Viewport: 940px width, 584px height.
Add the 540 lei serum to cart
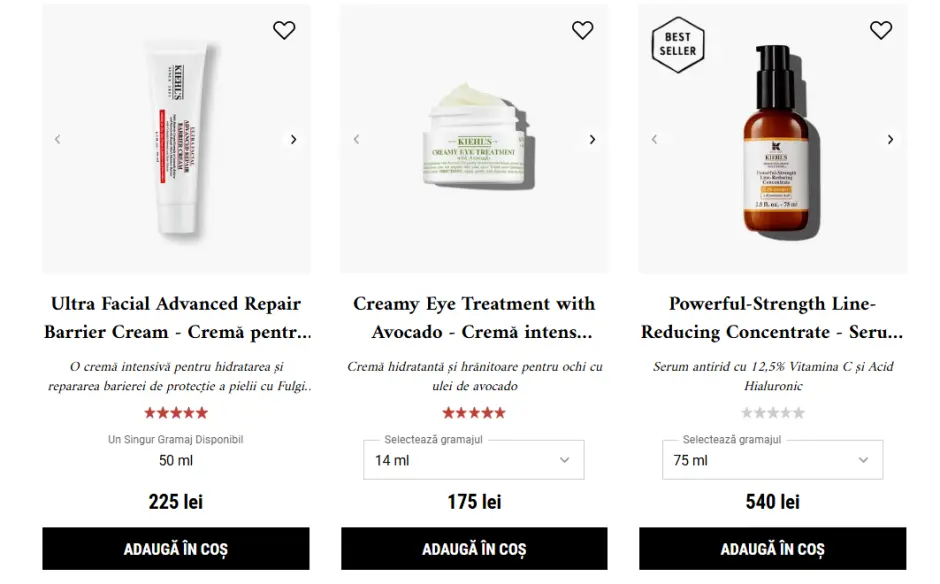click(x=772, y=549)
